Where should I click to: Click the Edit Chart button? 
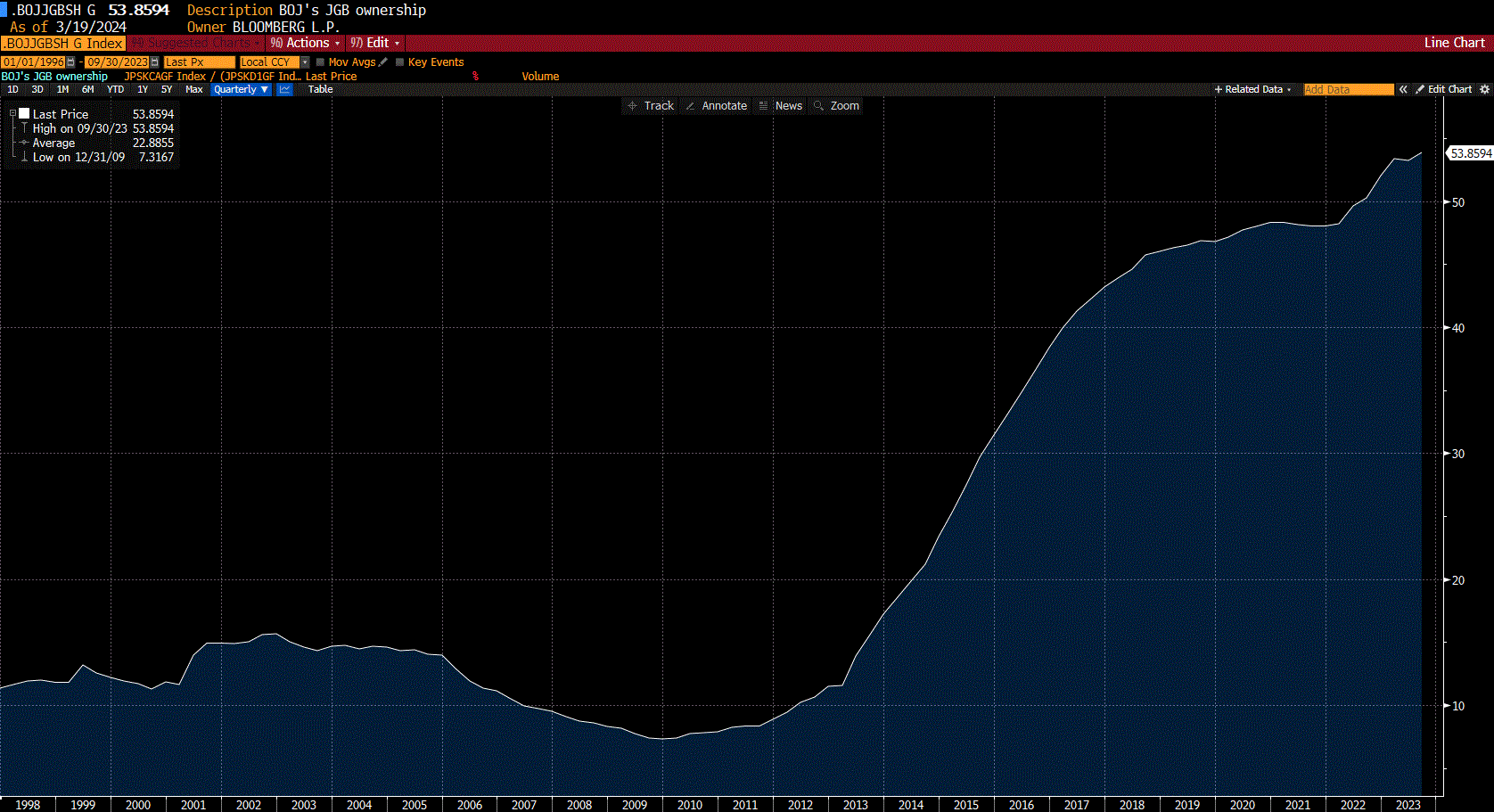pyautogui.click(x=1444, y=89)
